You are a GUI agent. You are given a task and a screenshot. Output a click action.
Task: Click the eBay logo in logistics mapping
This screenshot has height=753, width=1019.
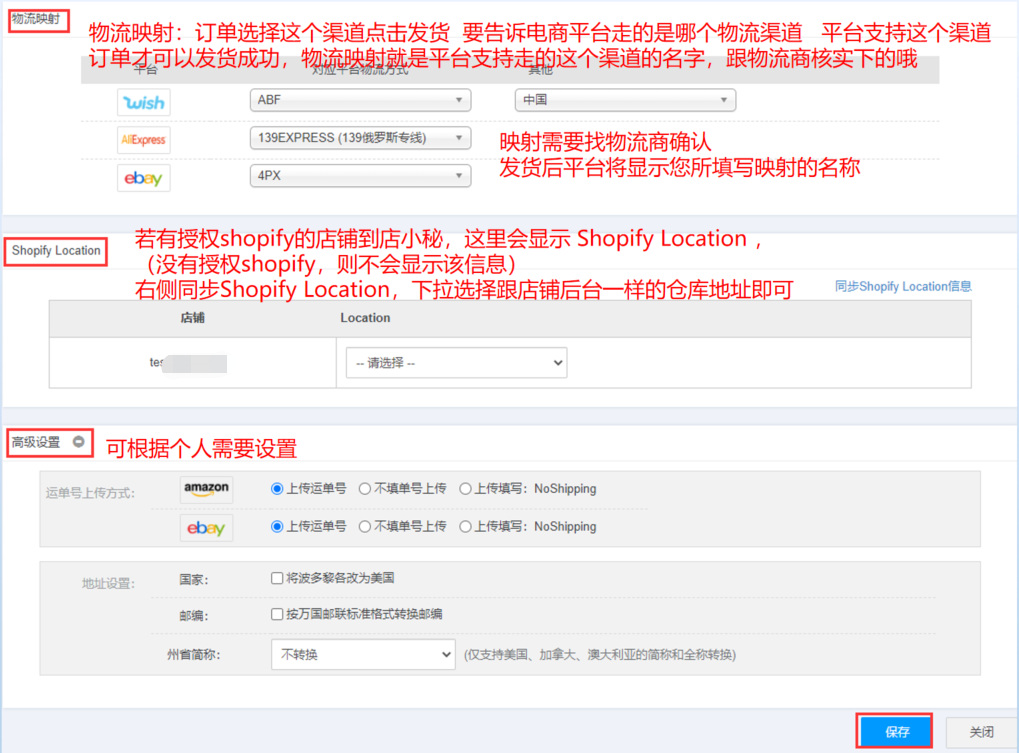[x=144, y=178]
